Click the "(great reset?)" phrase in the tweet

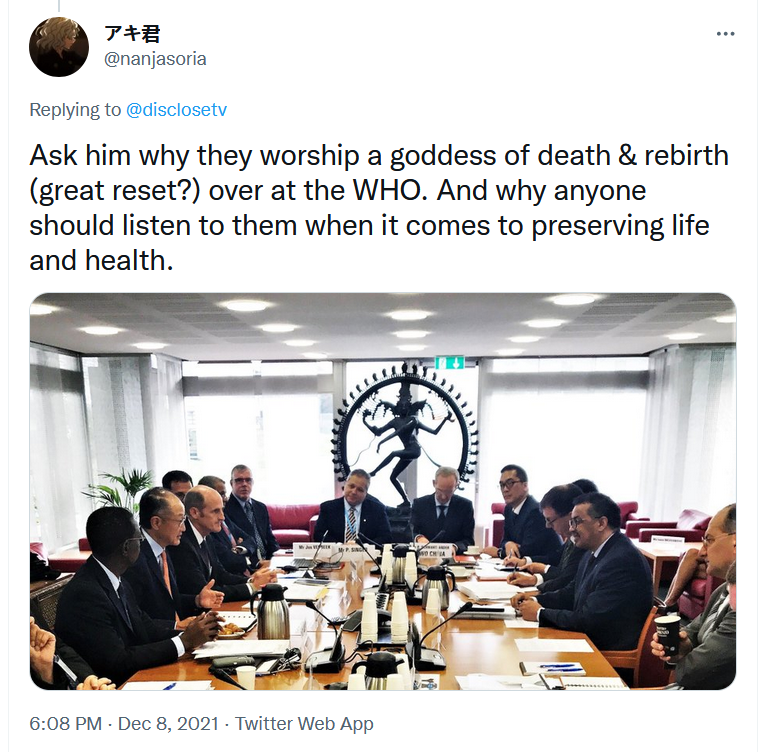[115, 191]
